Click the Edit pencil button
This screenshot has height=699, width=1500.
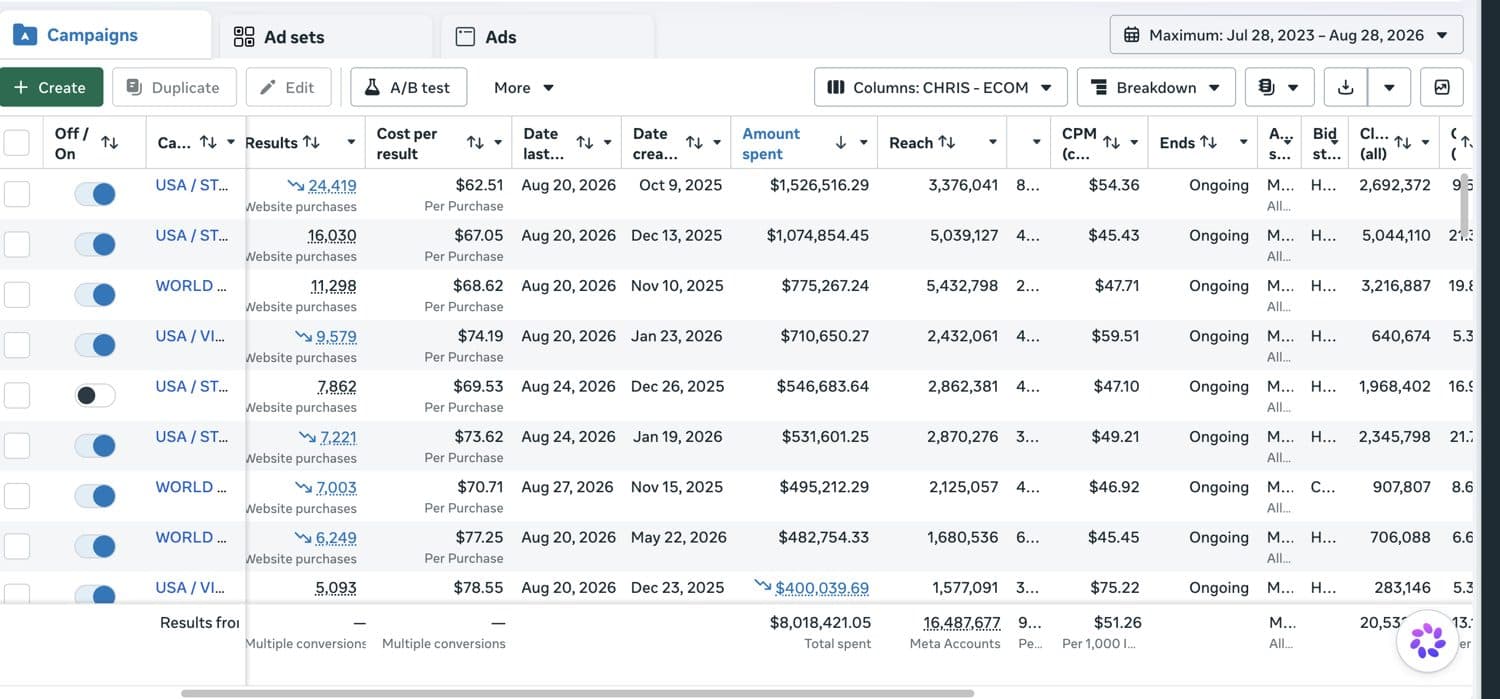click(288, 87)
